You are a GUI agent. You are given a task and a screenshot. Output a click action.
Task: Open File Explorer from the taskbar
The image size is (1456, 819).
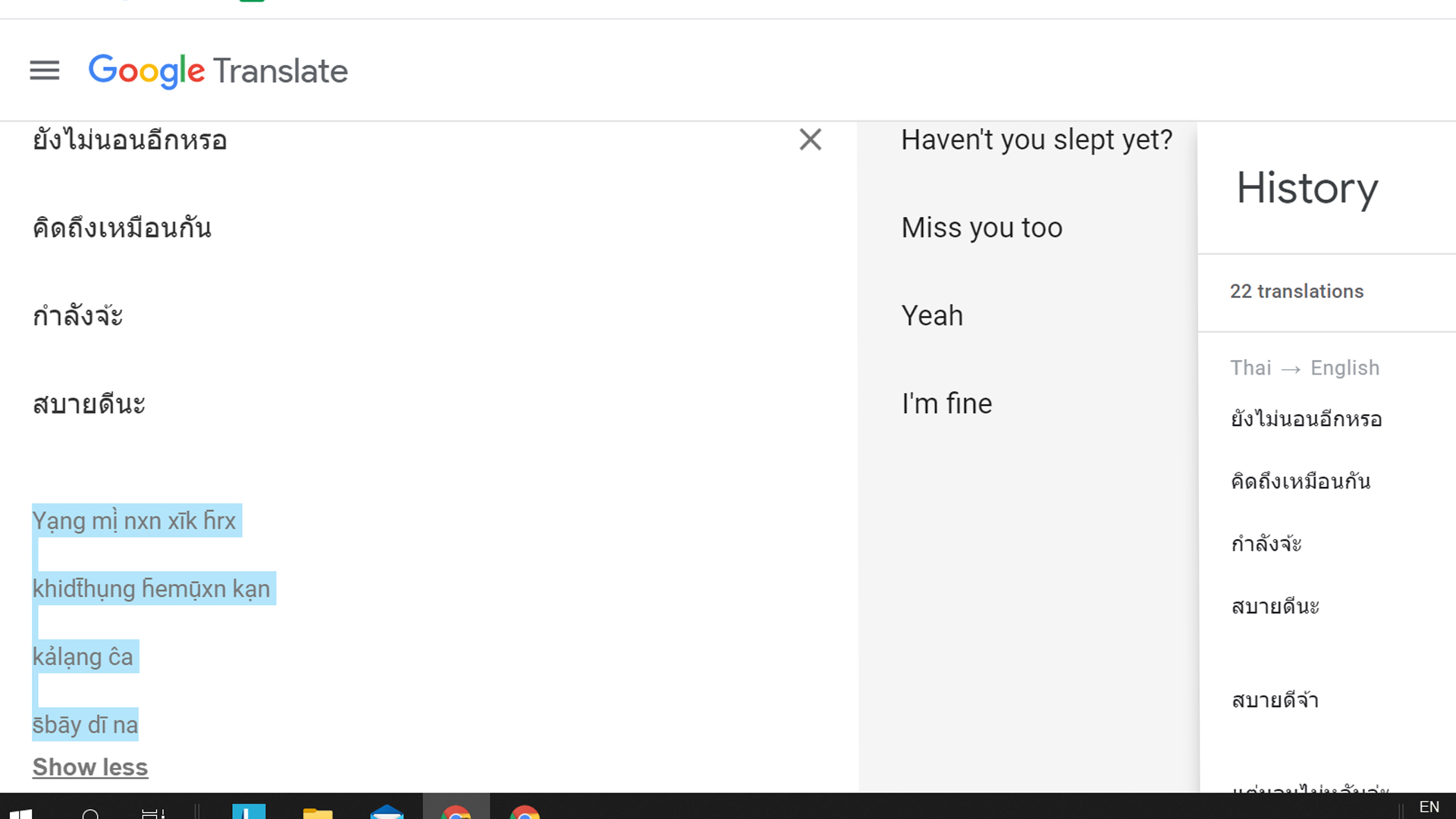pos(318,812)
